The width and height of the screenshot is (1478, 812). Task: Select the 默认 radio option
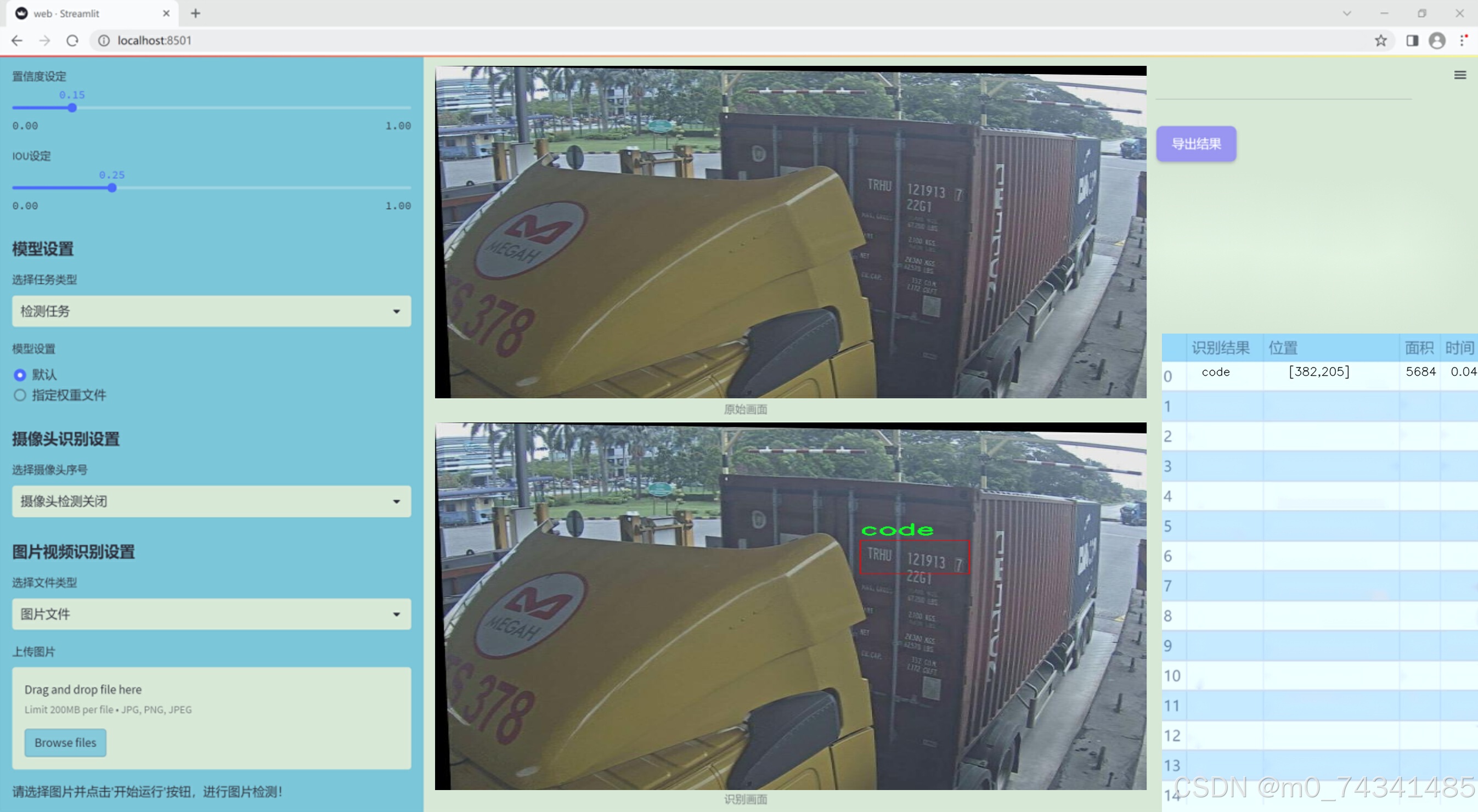(20, 375)
